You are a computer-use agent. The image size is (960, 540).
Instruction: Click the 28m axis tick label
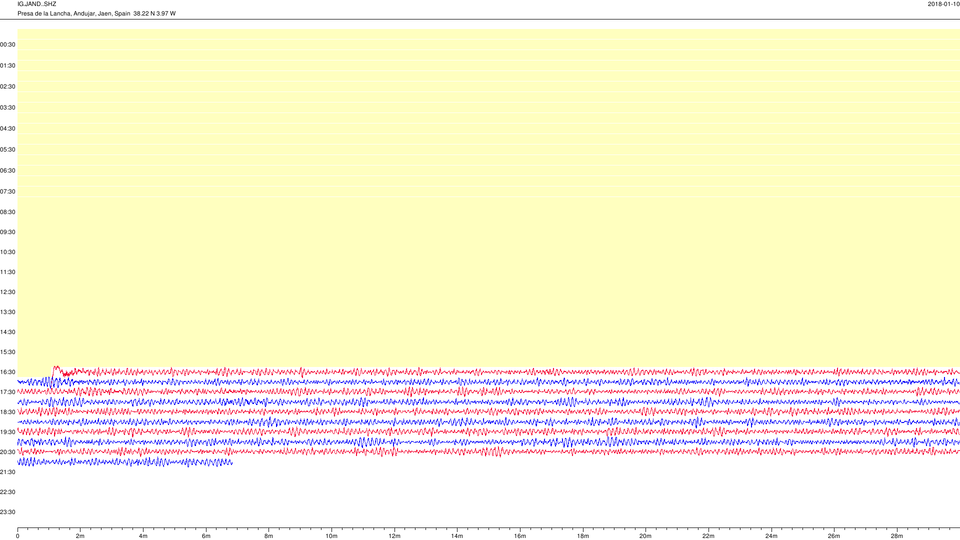896,536
